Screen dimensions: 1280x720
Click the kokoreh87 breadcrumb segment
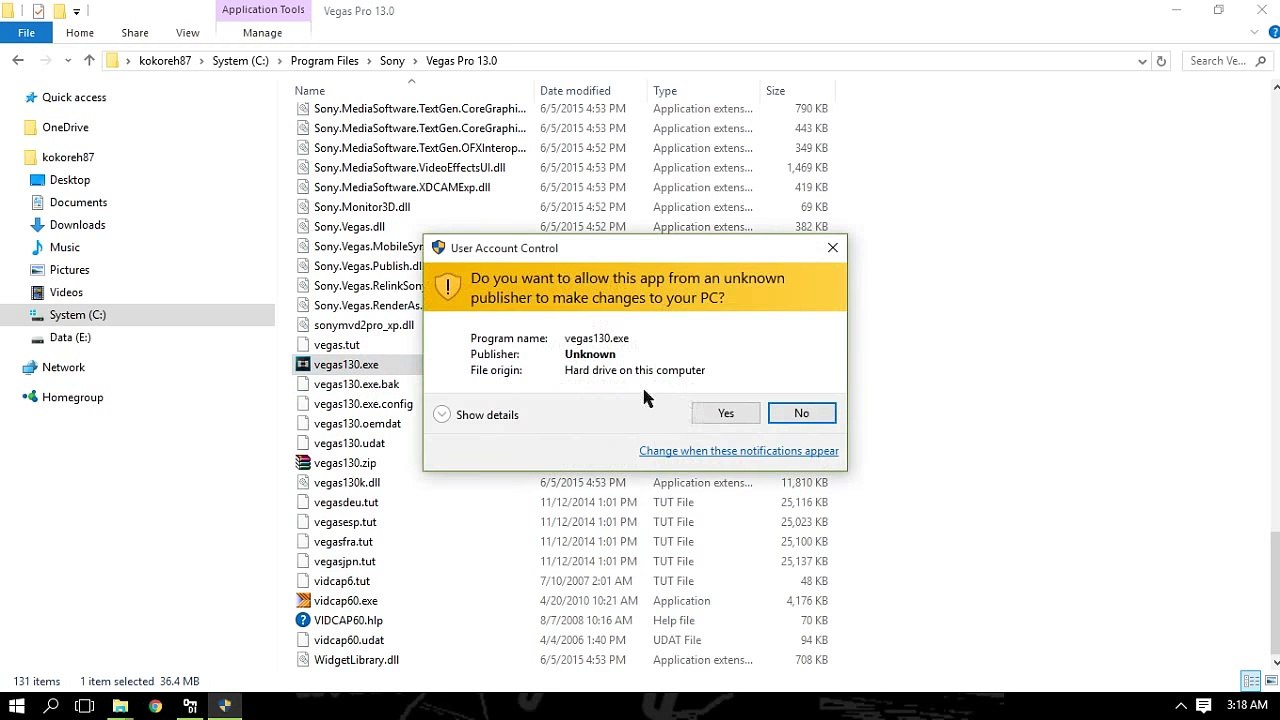pos(165,61)
